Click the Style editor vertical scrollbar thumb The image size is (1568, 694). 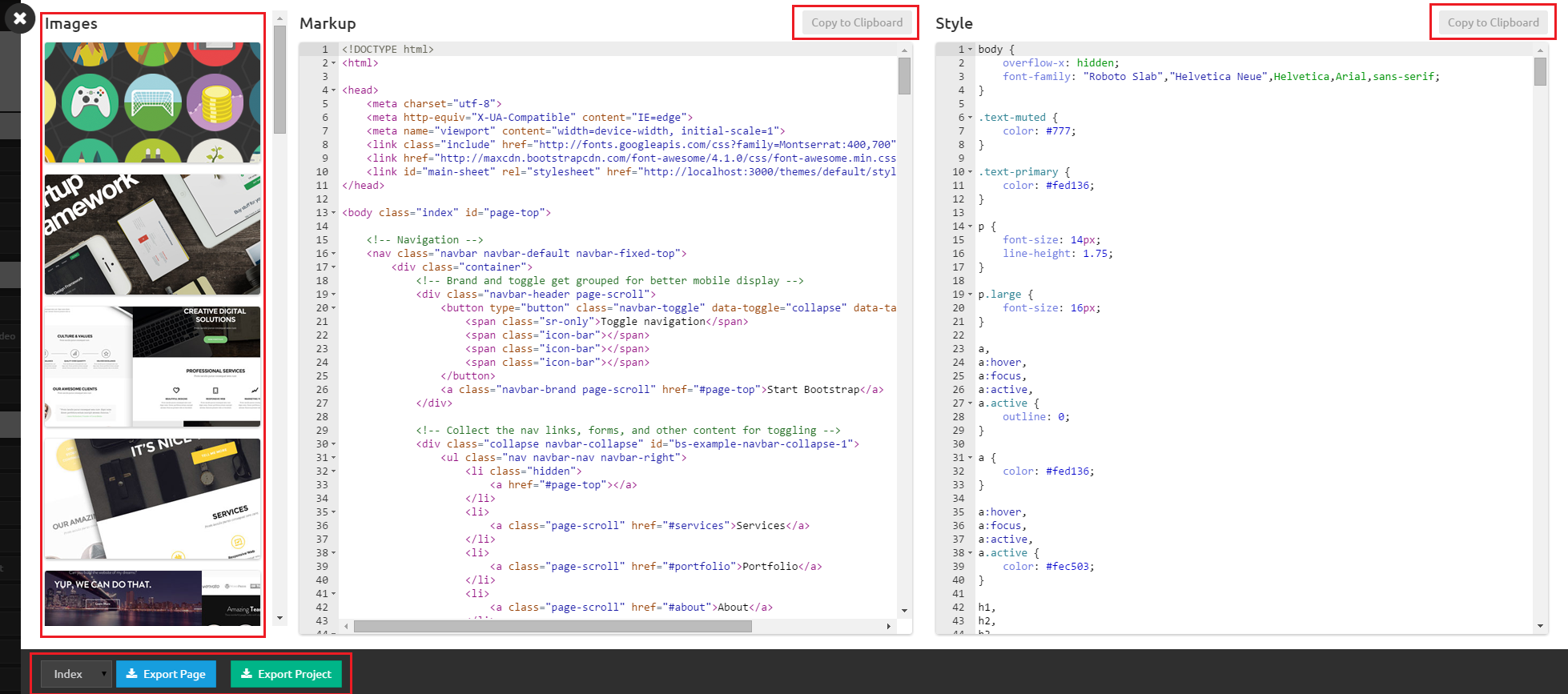click(1540, 72)
